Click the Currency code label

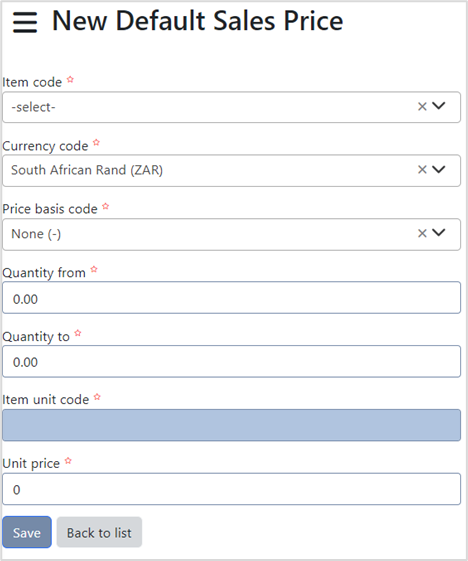pyautogui.click(x=45, y=146)
